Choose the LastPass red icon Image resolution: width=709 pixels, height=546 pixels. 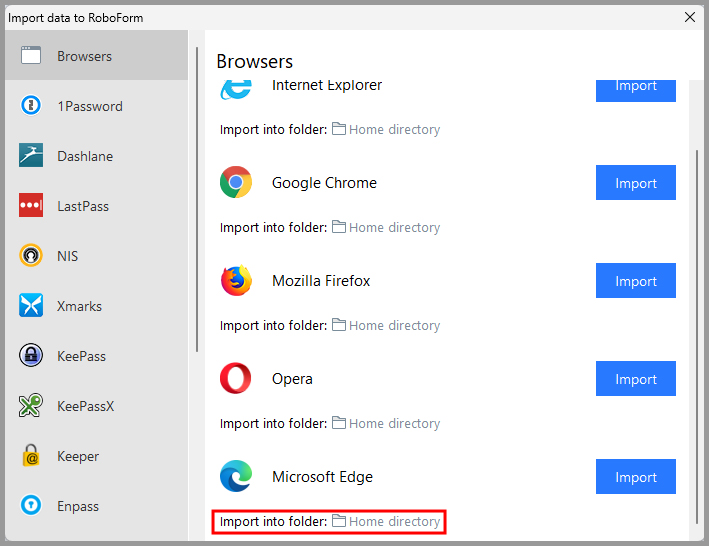(31, 206)
